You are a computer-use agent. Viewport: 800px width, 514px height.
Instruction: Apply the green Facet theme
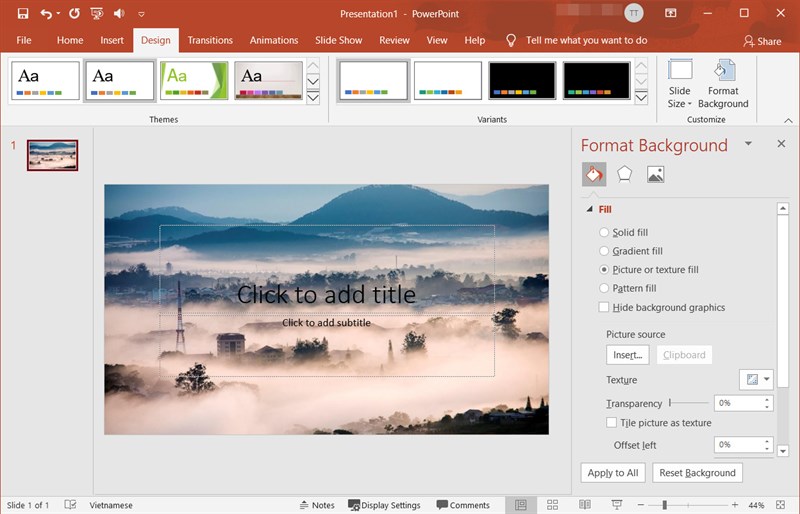coord(194,81)
